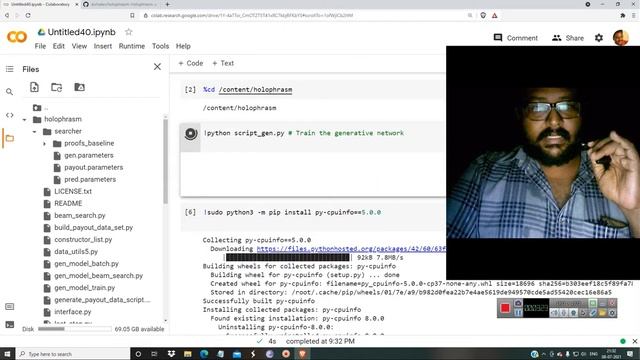Add a new Text cell
The height and width of the screenshot is (360, 640).
[x=223, y=63]
